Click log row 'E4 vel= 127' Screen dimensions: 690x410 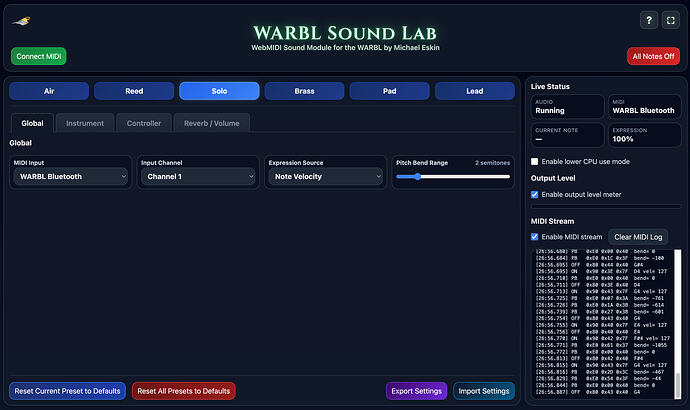click(601, 325)
